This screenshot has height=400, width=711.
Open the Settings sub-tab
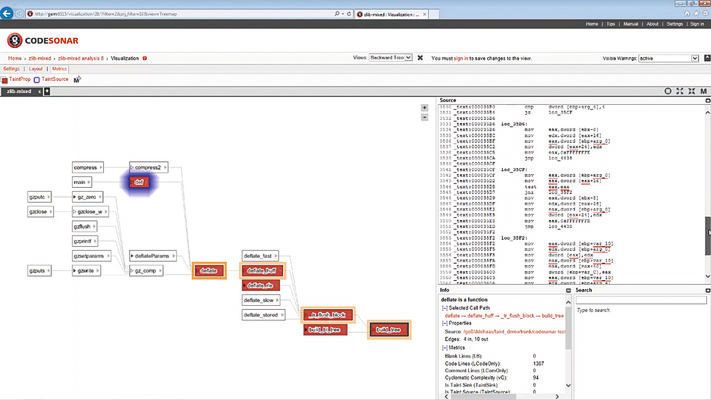pos(11,69)
